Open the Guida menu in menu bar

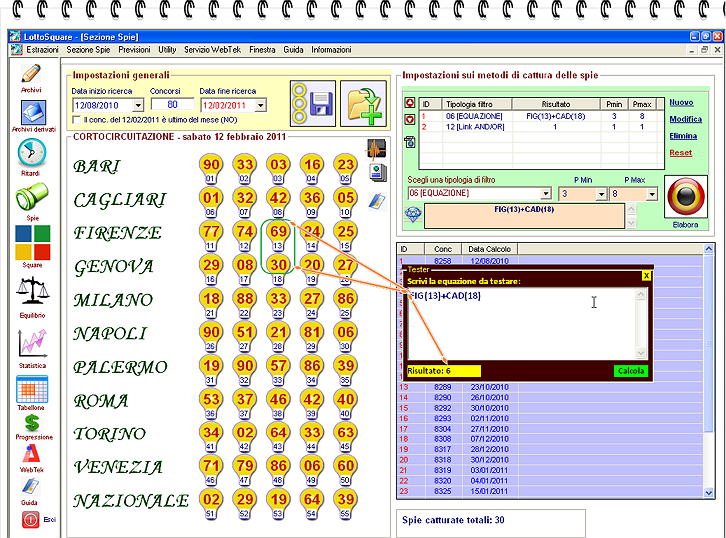(294, 50)
